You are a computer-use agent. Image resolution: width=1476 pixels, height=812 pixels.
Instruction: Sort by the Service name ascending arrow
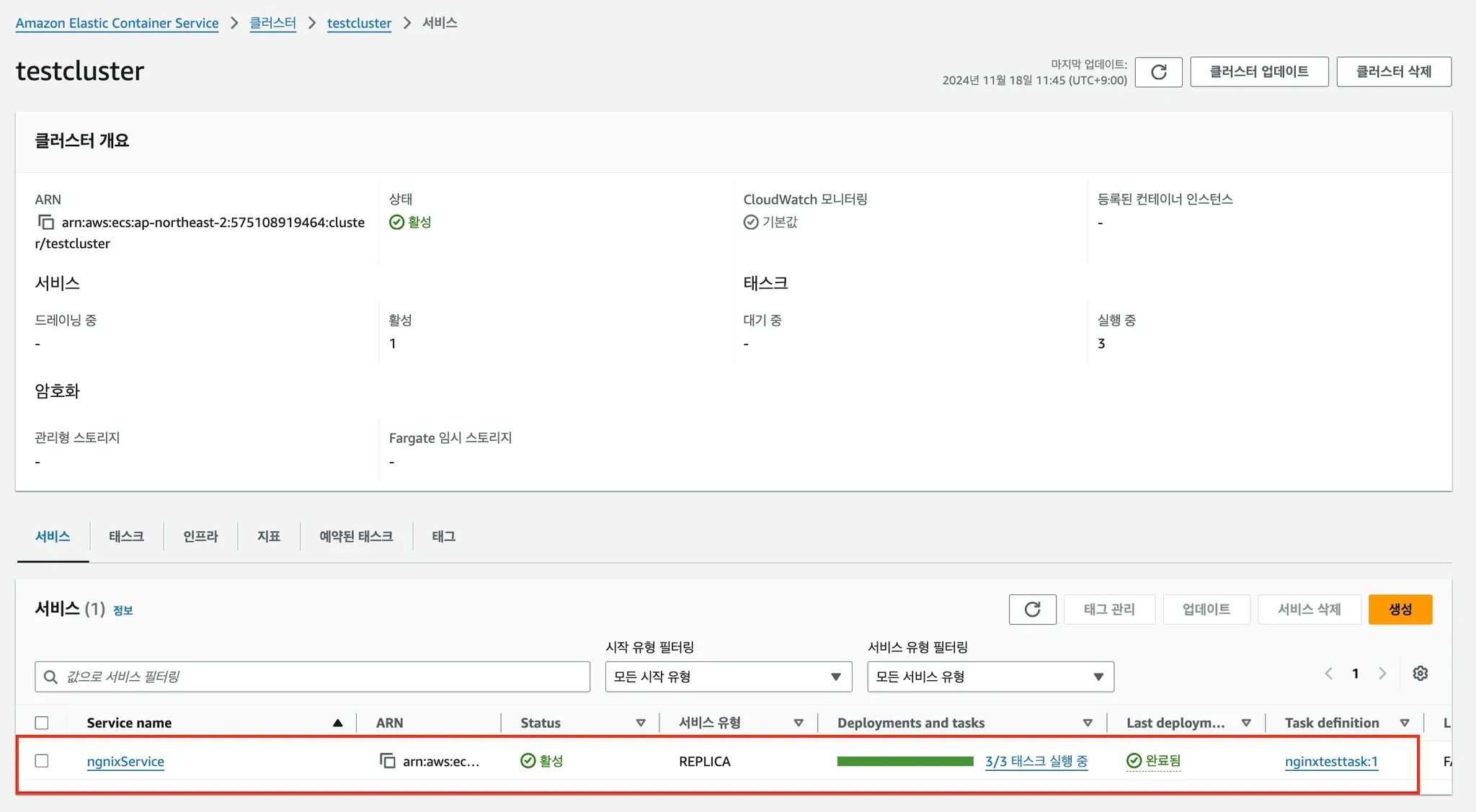click(337, 723)
